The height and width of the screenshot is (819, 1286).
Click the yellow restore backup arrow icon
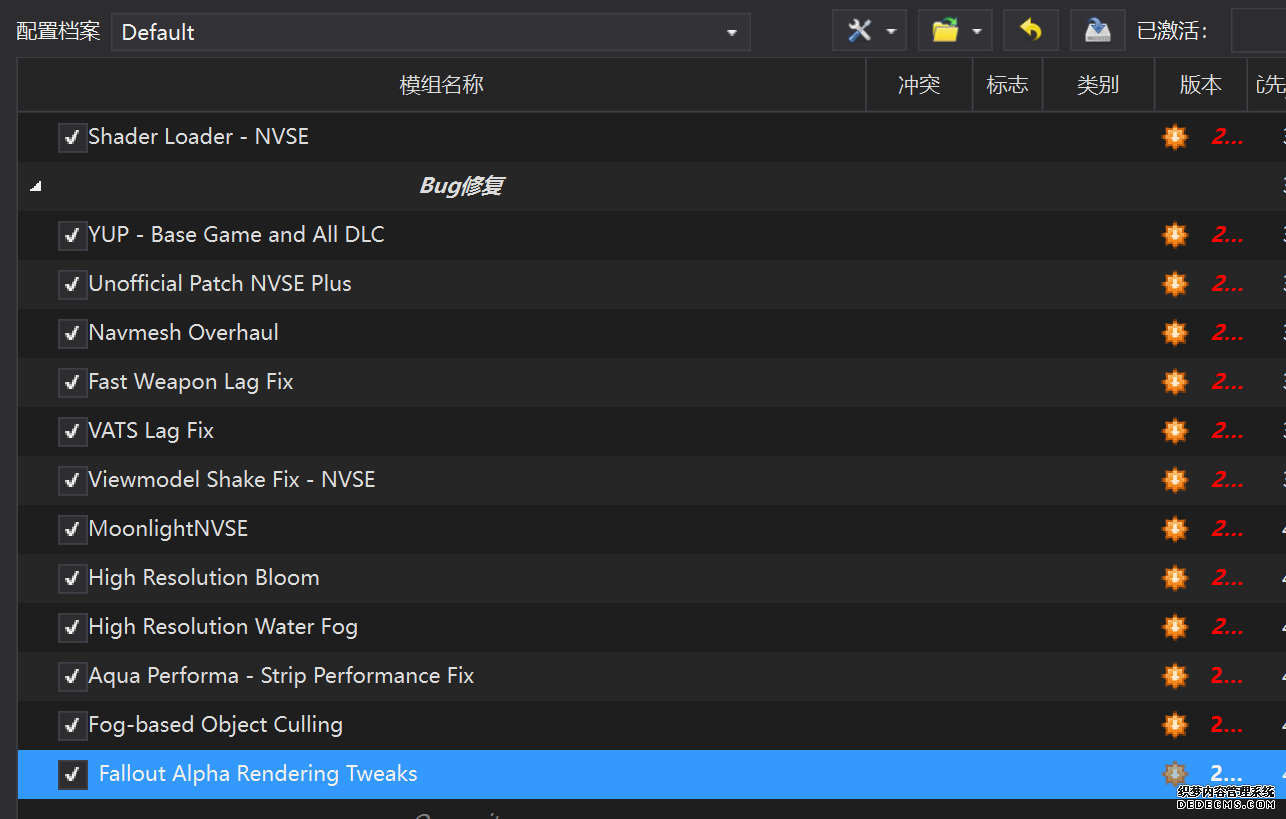[1030, 31]
